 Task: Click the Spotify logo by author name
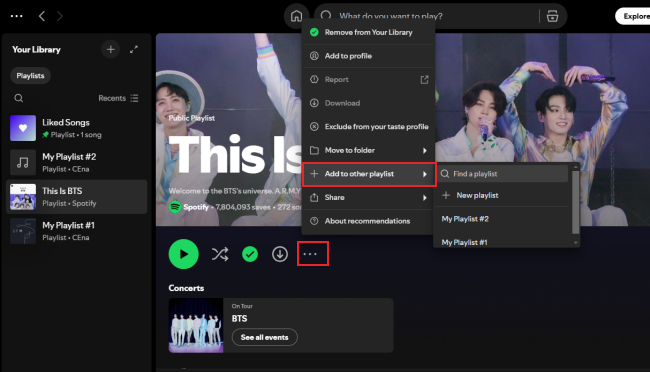(175, 207)
